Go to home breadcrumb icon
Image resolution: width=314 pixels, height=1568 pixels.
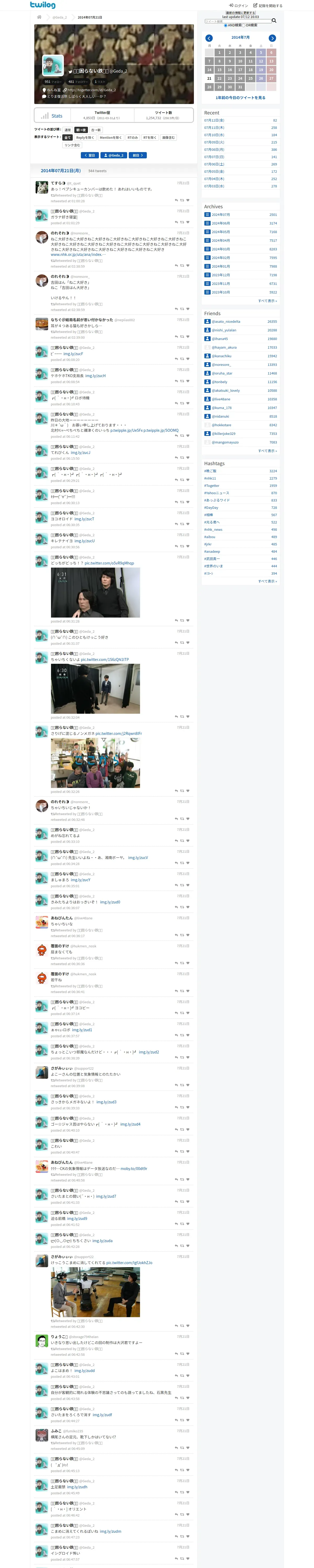39,17
